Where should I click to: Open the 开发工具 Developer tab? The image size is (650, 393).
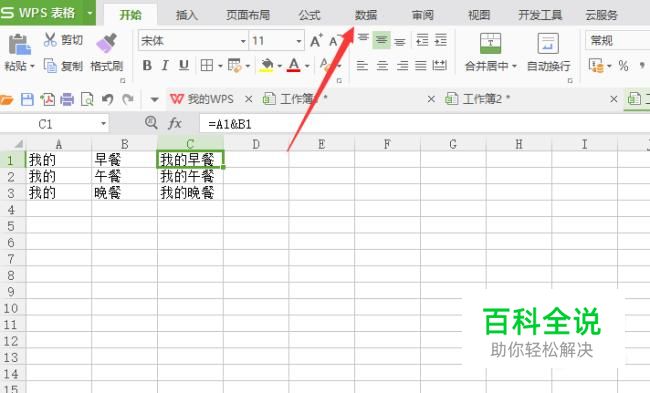[x=540, y=15]
